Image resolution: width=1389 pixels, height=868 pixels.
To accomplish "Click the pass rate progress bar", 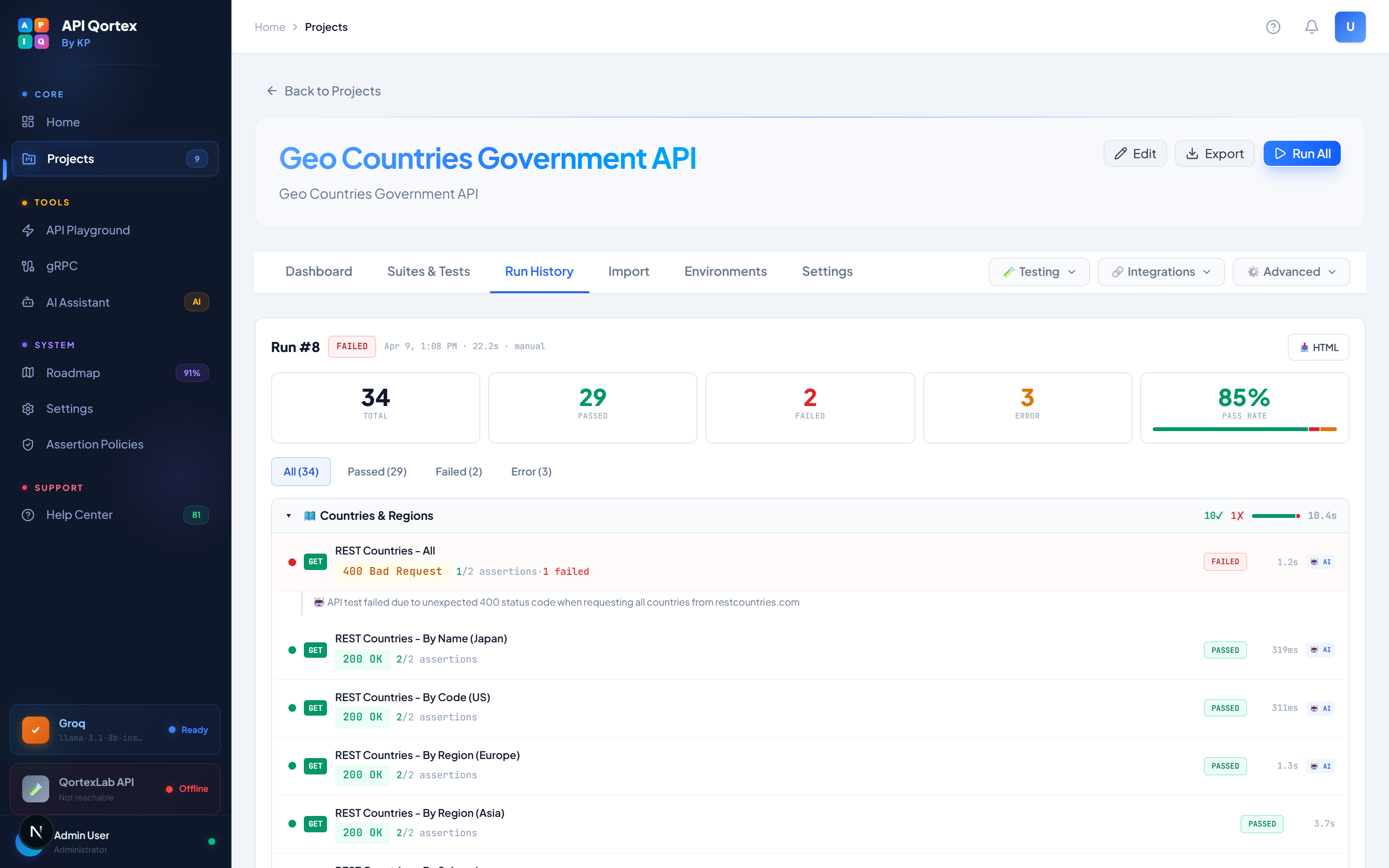I will [1244, 429].
